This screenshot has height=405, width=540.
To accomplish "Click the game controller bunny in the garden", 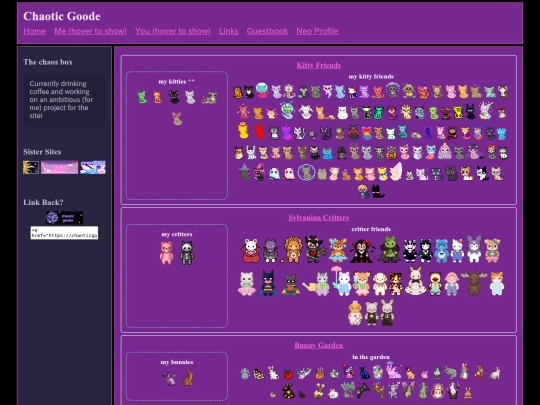I will coord(363,391).
